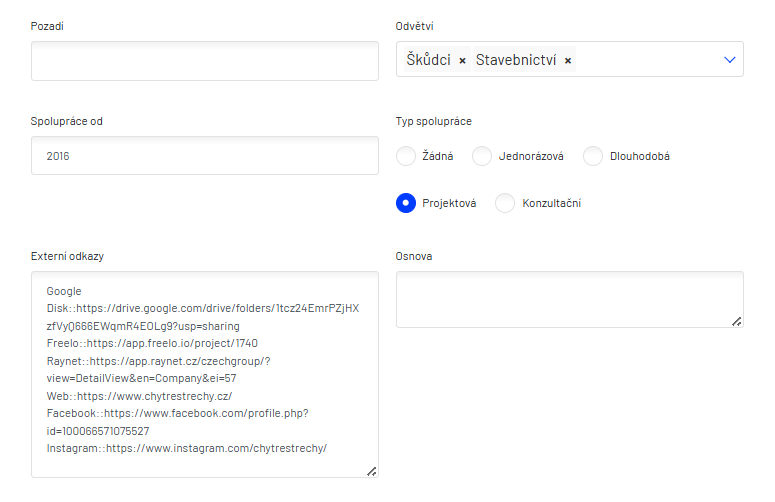Screen dimensions: 775x502
Task: Click into the Spolupráce od field
Action: point(205,156)
